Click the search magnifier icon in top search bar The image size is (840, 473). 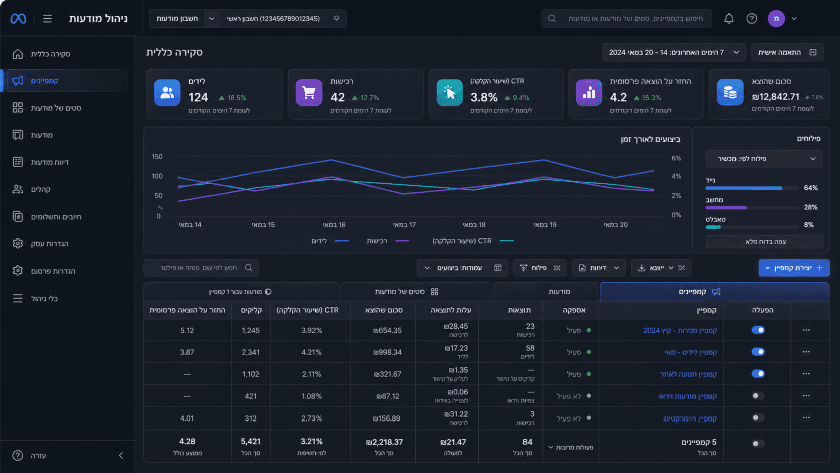coord(552,19)
